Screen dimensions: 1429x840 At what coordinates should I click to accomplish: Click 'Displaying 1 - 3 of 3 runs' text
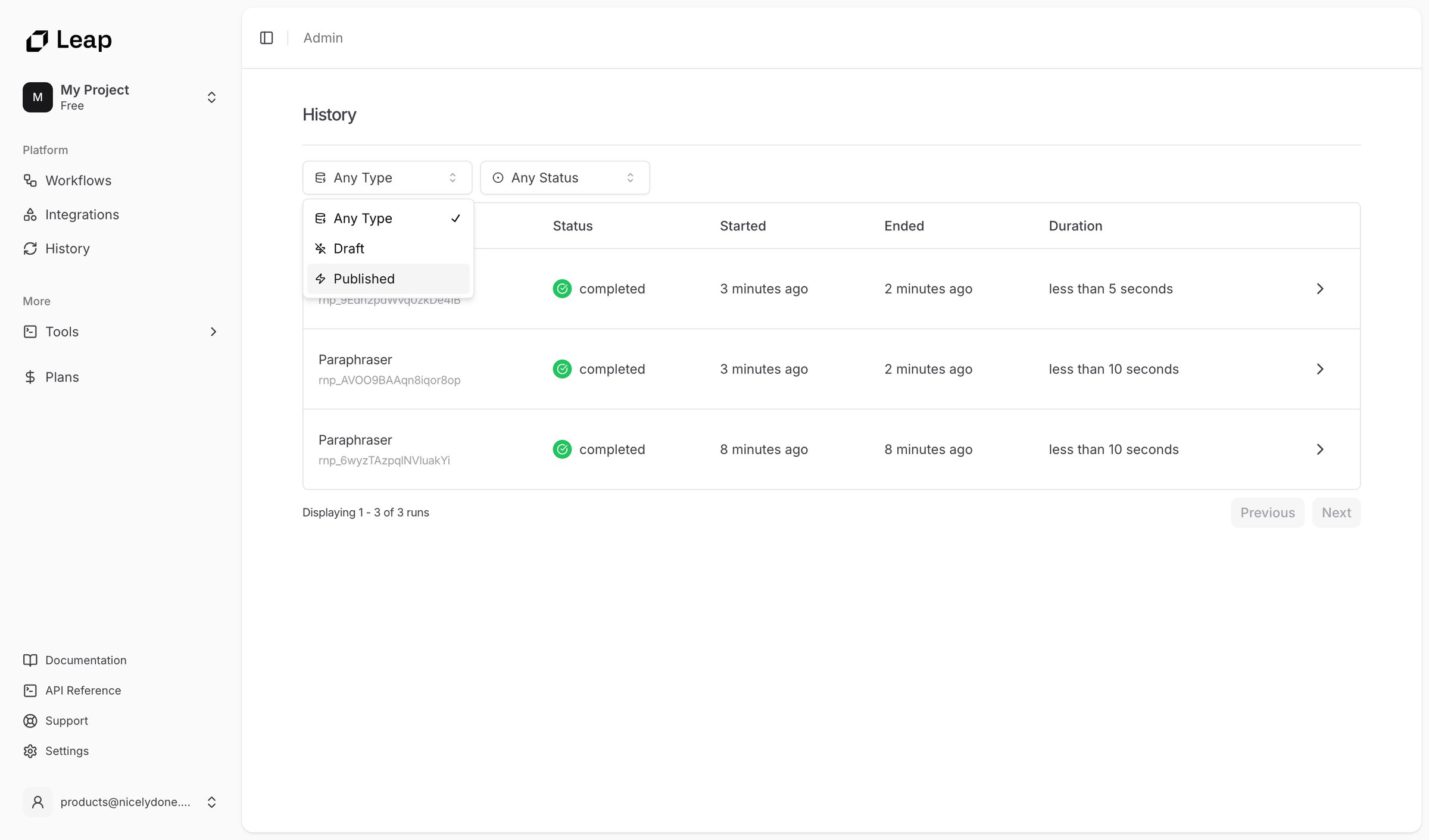pos(366,513)
